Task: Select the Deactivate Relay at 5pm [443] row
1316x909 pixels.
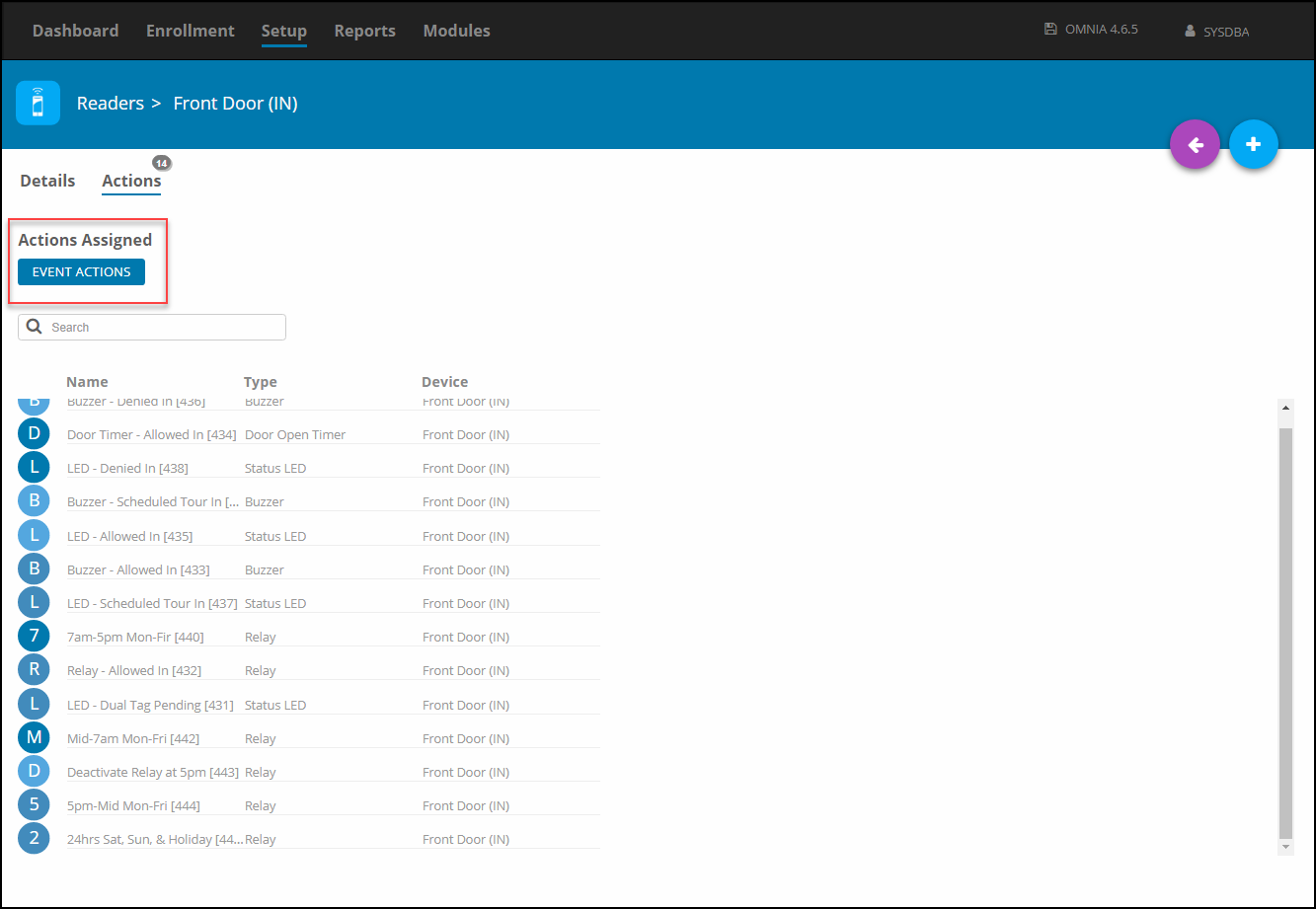Action: 309,772
